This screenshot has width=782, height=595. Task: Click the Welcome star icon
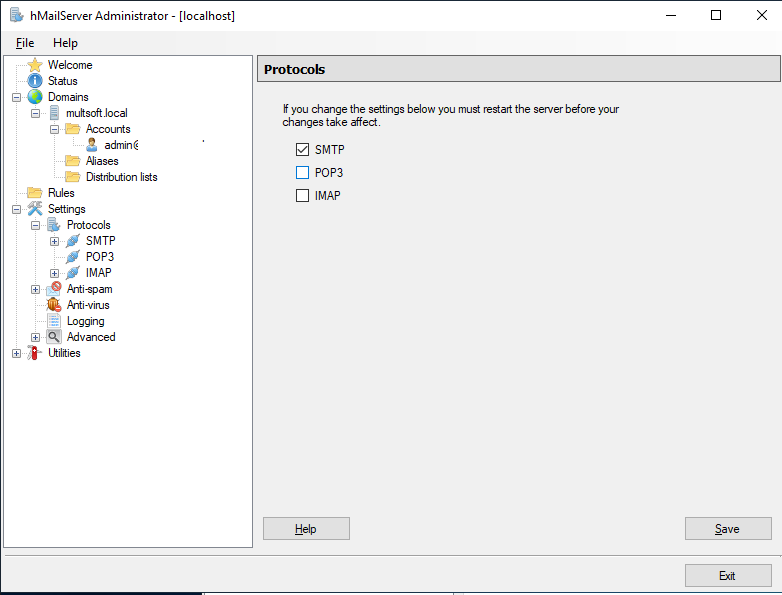[35, 65]
